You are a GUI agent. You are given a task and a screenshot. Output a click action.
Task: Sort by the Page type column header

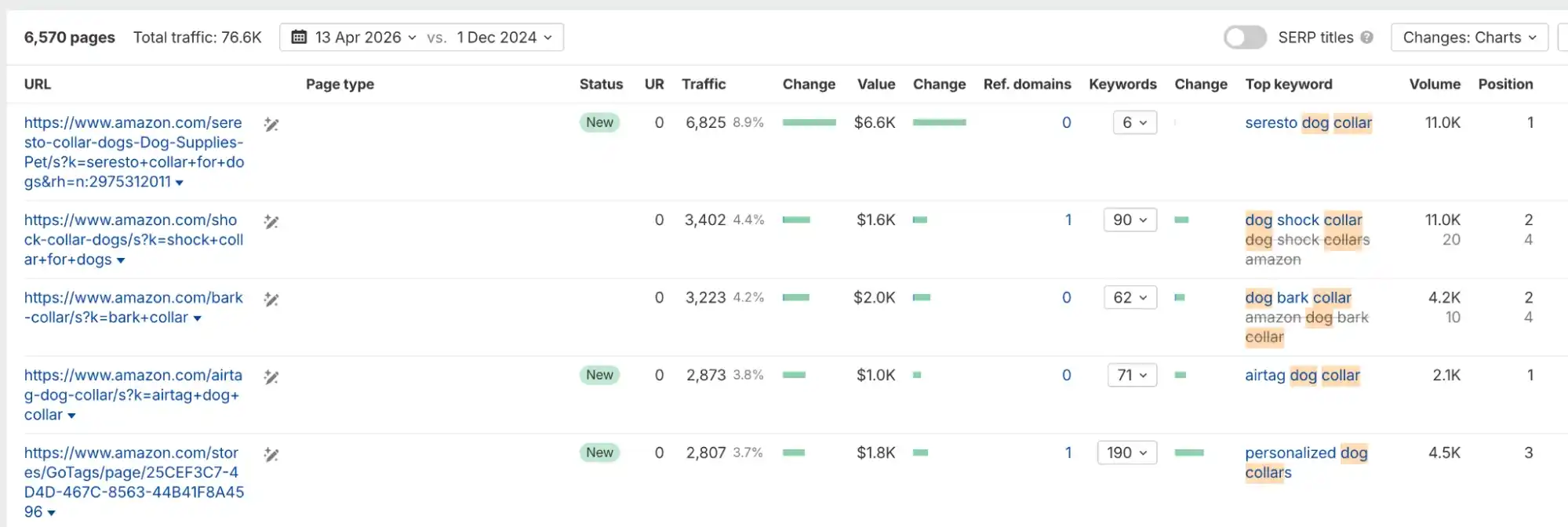pos(340,84)
